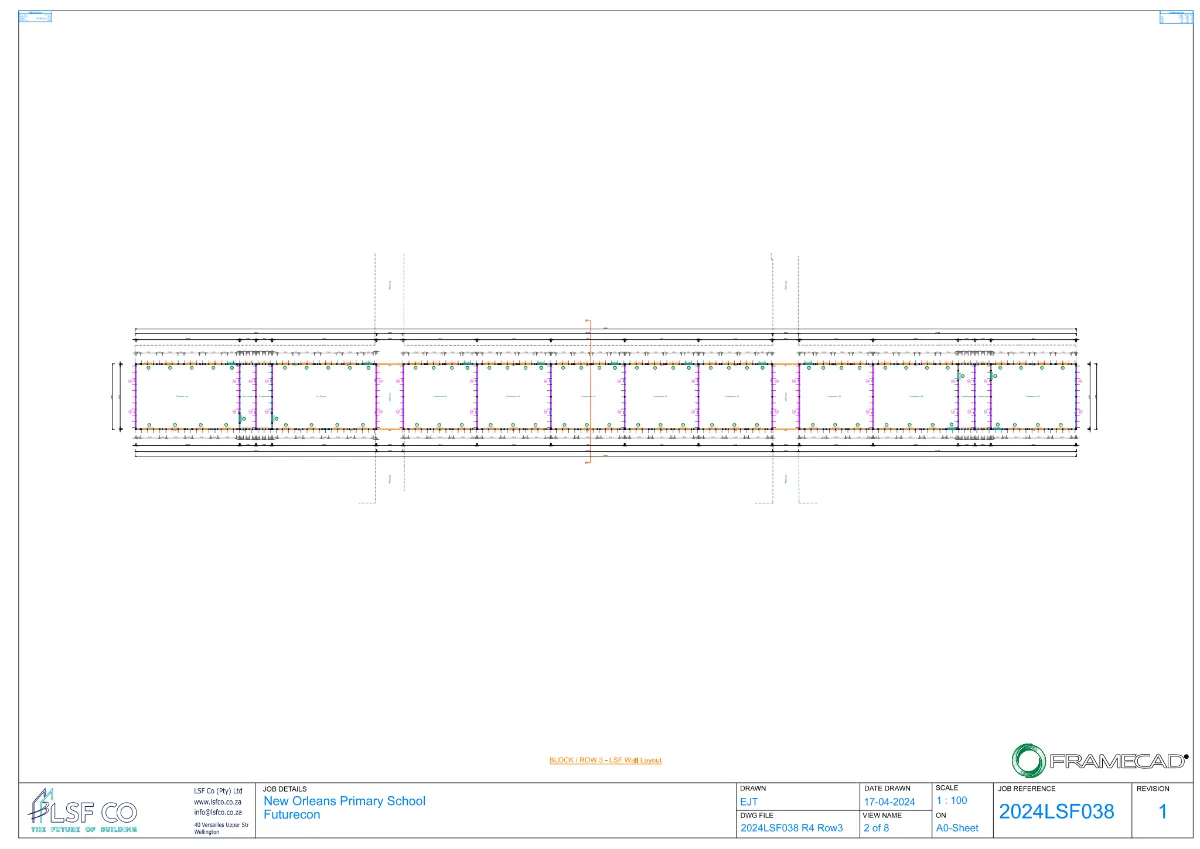This screenshot has height=849, width=1200.
Task: Click the large job reference '2024LSF038'
Action: pyautogui.click(x=1056, y=812)
